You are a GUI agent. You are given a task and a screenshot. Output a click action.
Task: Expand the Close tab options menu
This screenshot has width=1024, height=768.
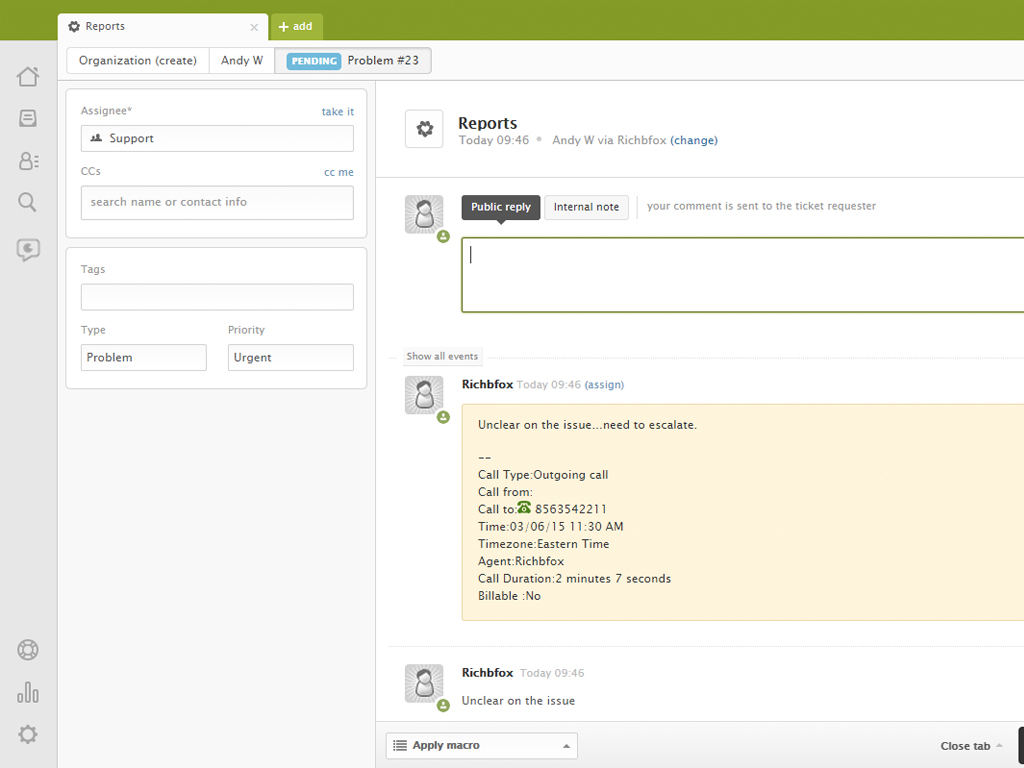pos(971,746)
